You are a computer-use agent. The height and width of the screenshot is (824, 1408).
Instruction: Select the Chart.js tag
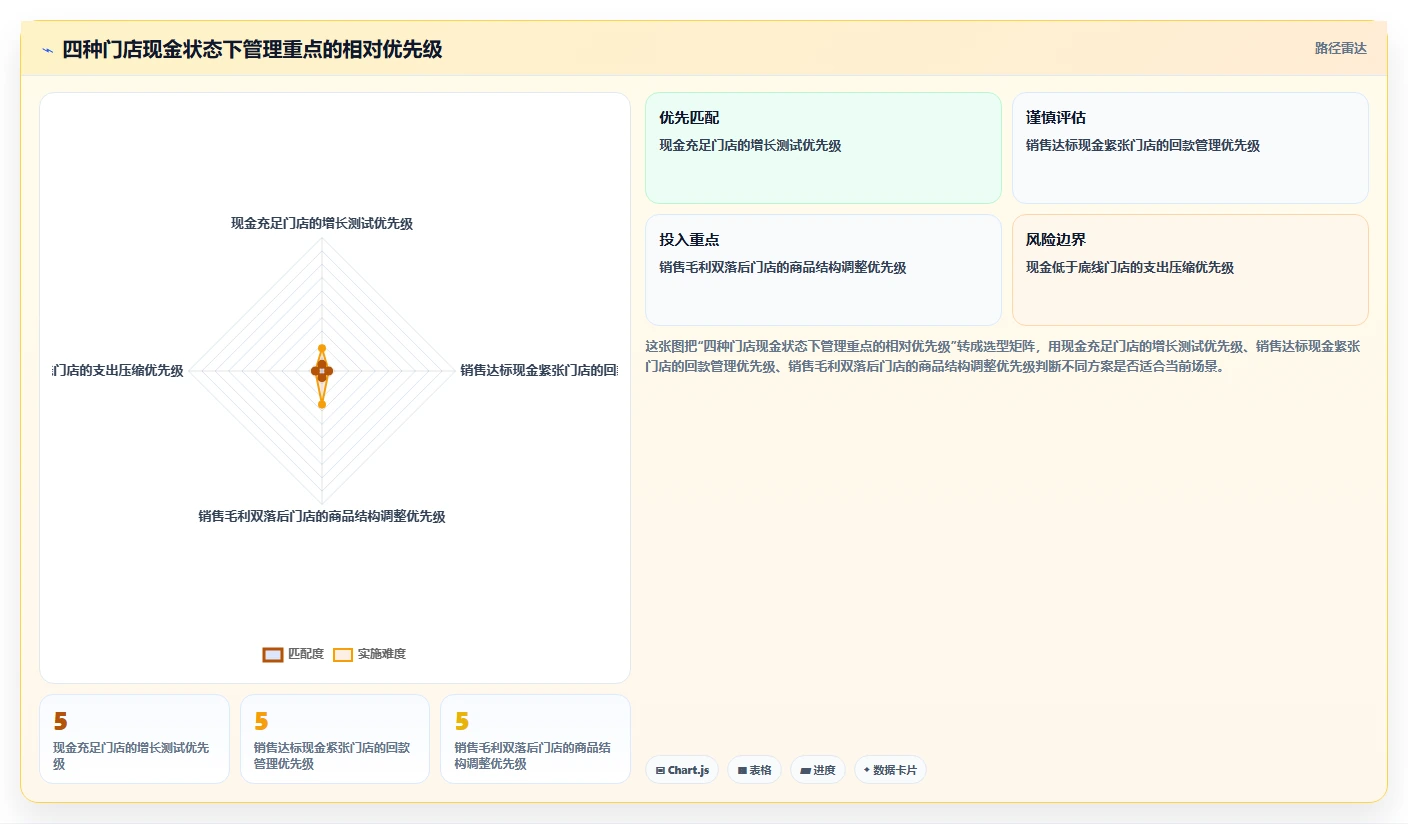682,770
